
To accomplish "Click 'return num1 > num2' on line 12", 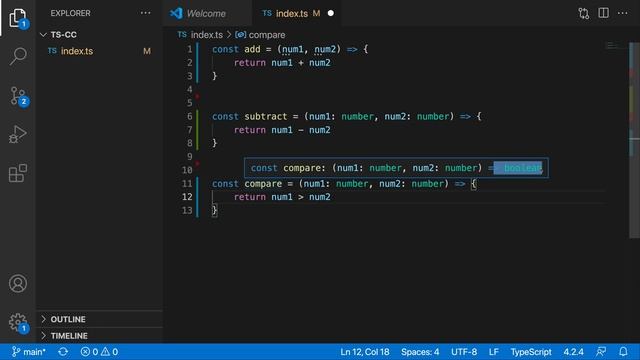I will (x=282, y=197).
